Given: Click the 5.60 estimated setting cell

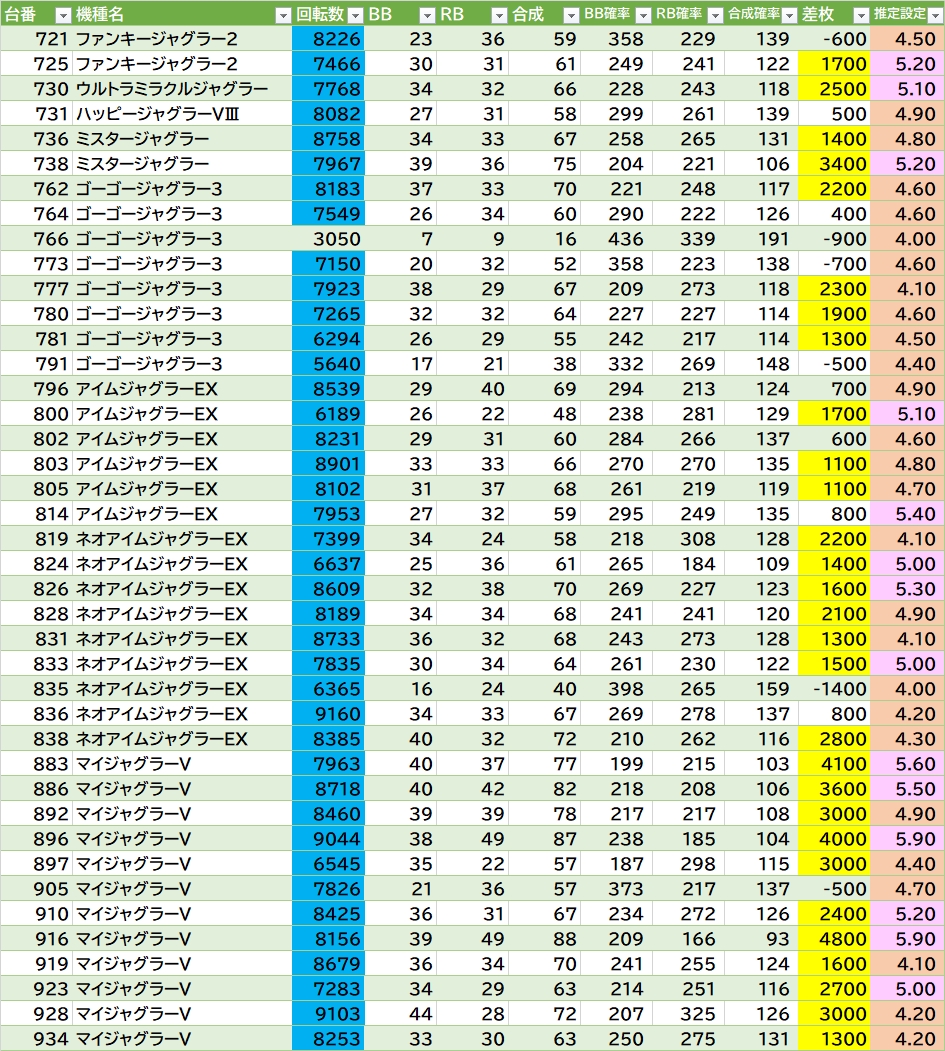Looking at the screenshot, I should (x=907, y=764).
